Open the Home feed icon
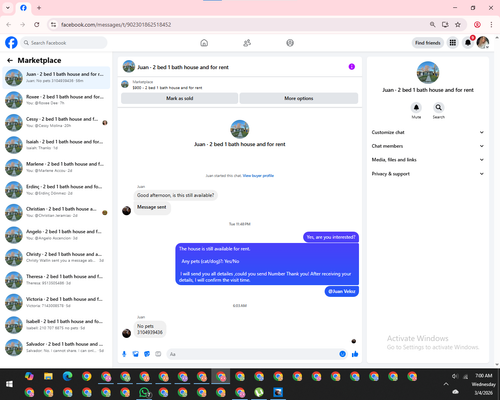 [x=204, y=43]
